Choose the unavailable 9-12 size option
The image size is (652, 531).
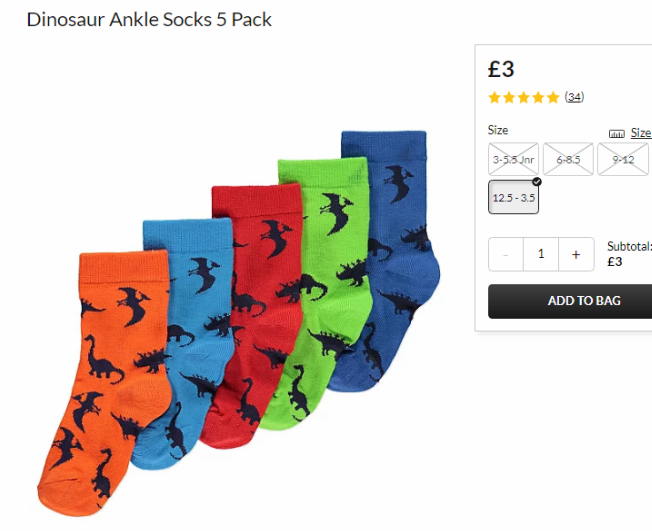[x=623, y=159]
